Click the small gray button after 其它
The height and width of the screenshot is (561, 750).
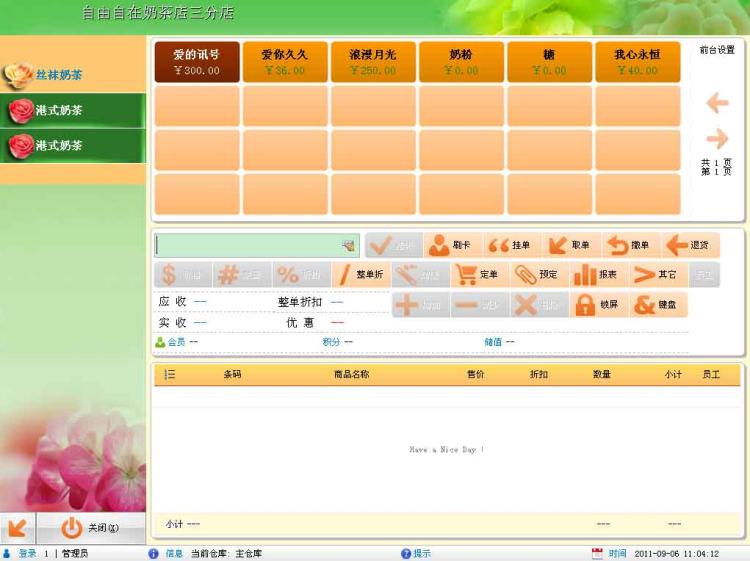point(704,275)
